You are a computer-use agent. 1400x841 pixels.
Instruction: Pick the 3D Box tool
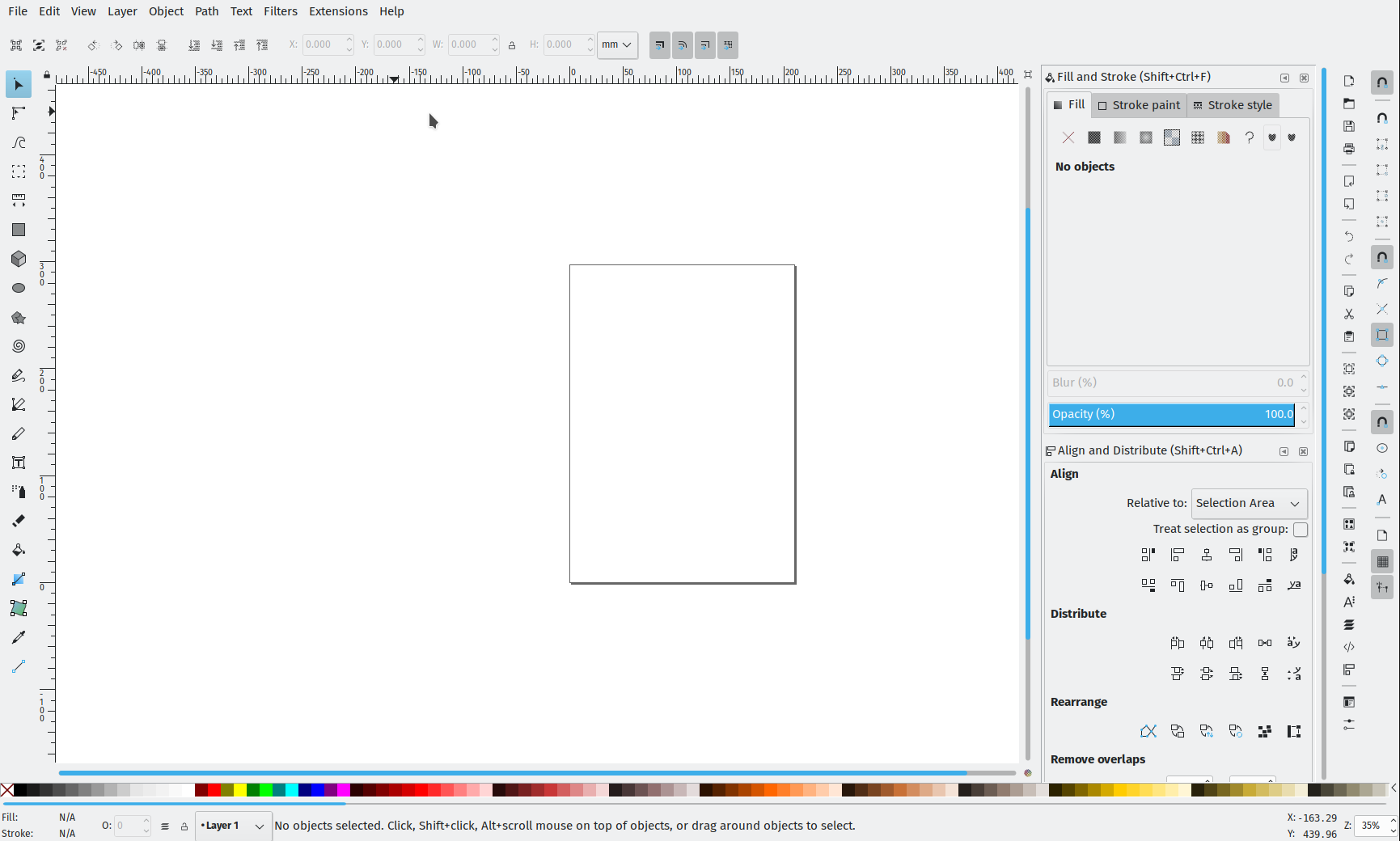click(19, 259)
